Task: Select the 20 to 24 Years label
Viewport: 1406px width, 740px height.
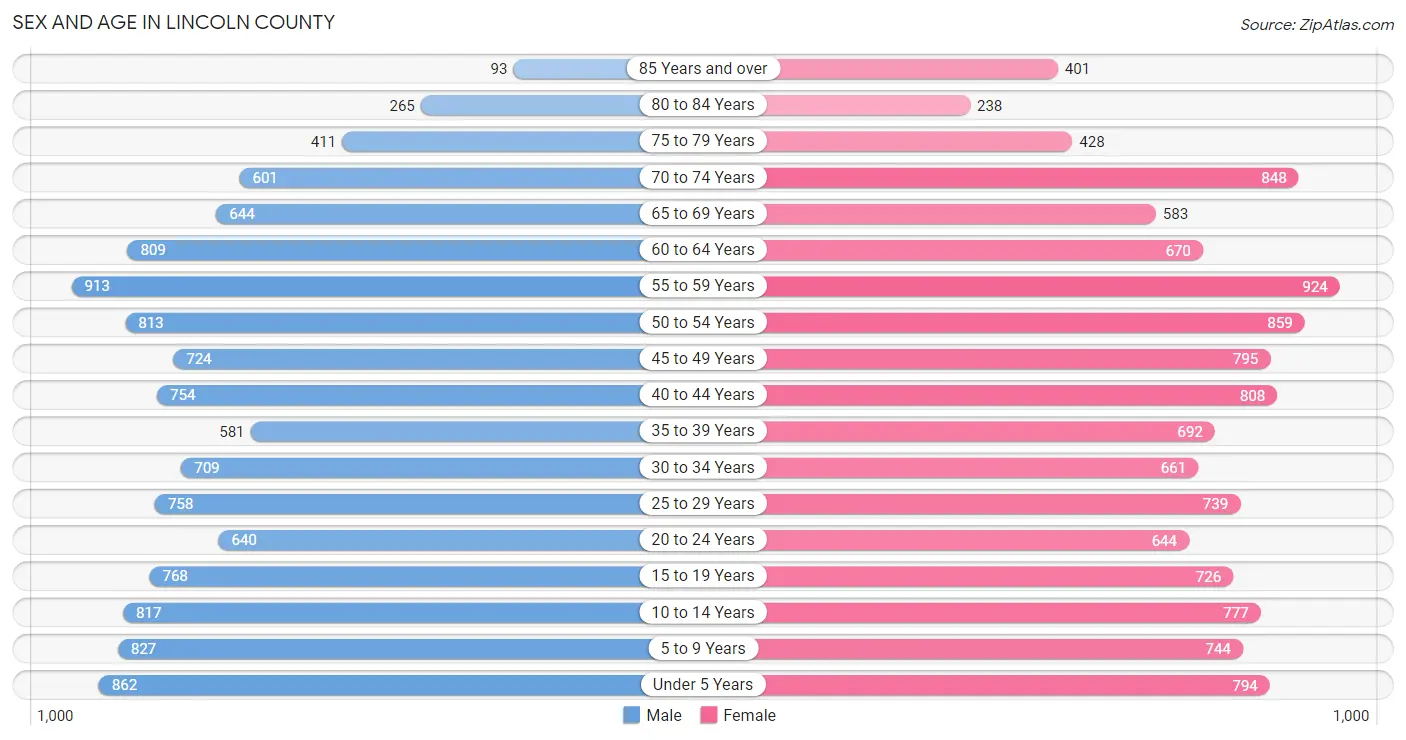Action: click(703, 540)
